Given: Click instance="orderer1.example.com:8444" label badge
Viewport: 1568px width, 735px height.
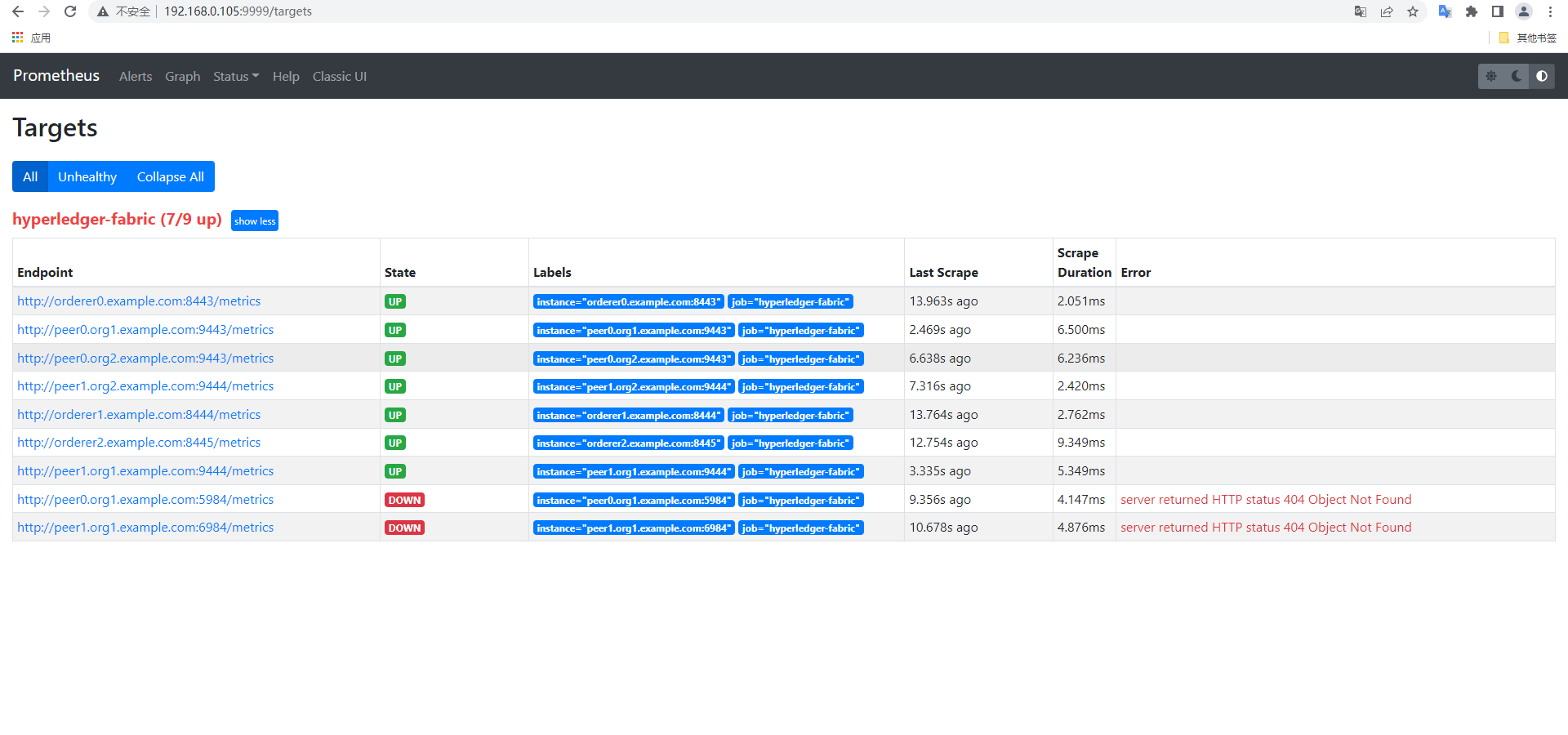Looking at the screenshot, I should tap(629, 415).
